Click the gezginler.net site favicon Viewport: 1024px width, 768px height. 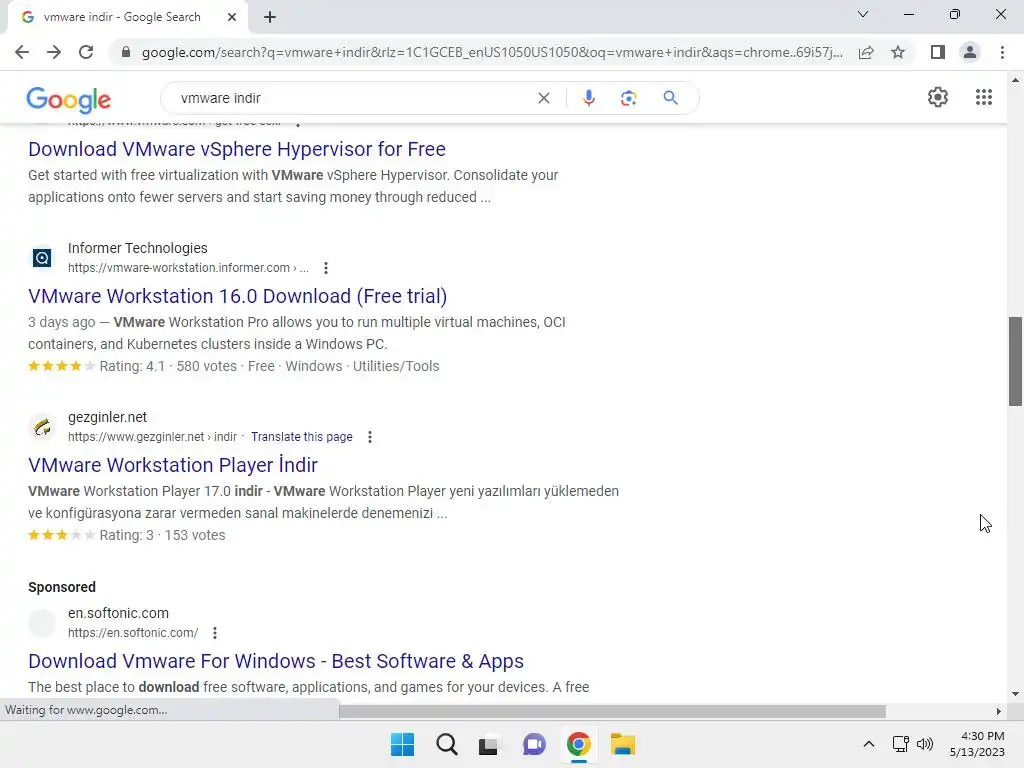pyautogui.click(x=42, y=427)
